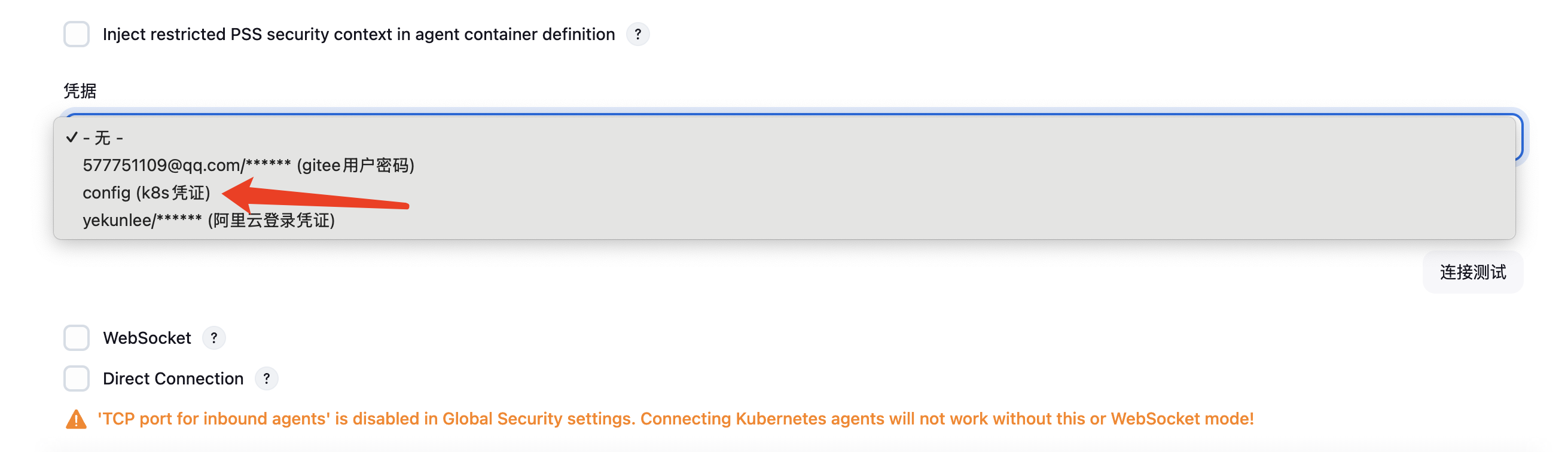
Task: Select config (k8s凭证) from the list
Action: 146,193
